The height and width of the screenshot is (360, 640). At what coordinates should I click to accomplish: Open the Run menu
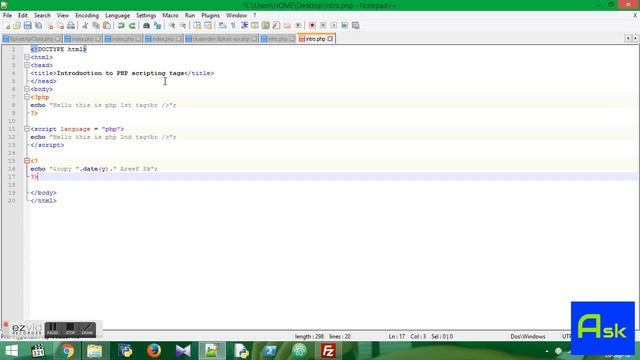(x=190, y=16)
